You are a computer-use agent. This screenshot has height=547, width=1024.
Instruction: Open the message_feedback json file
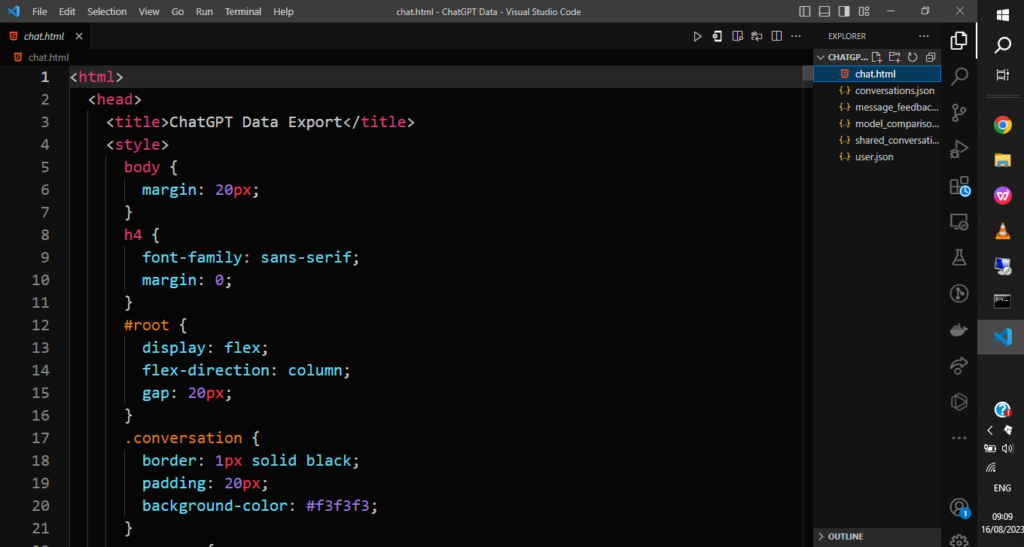(877, 107)
